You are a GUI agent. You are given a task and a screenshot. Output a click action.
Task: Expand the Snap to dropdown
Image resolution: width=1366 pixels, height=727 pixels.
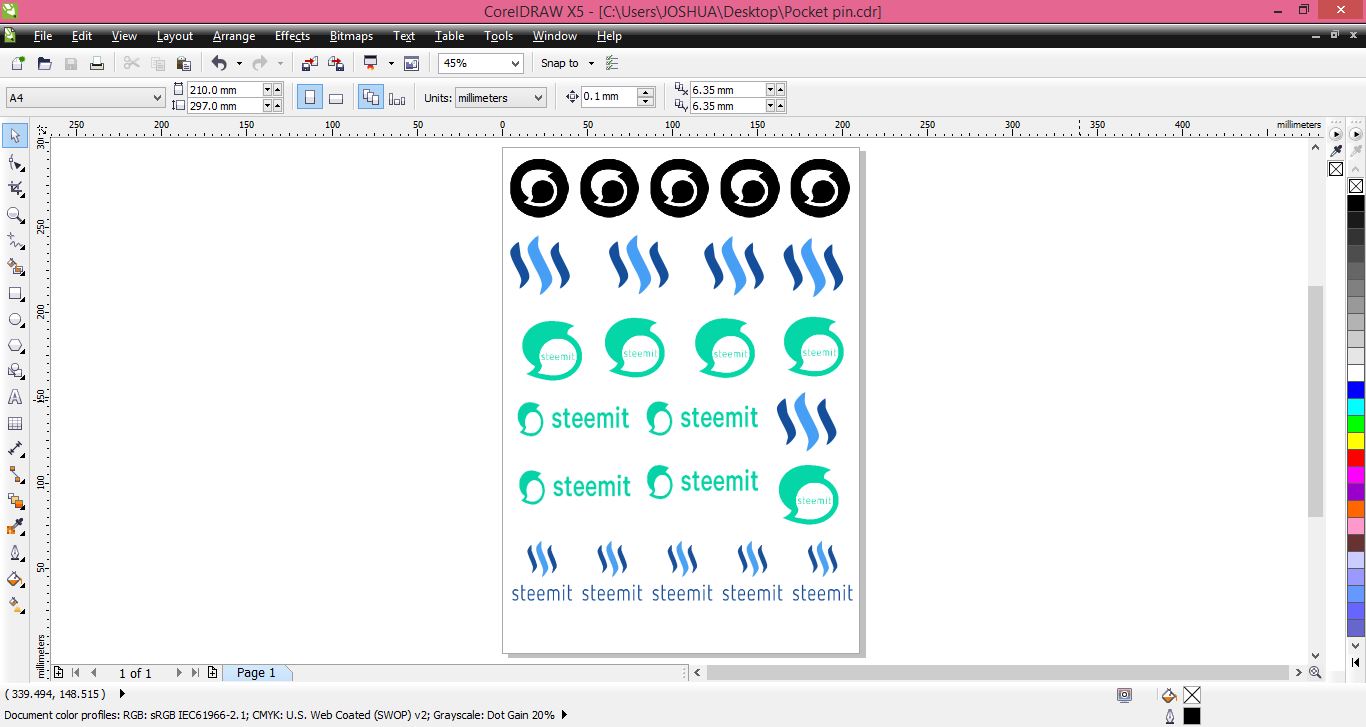pyautogui.click(x=591, y=63)
